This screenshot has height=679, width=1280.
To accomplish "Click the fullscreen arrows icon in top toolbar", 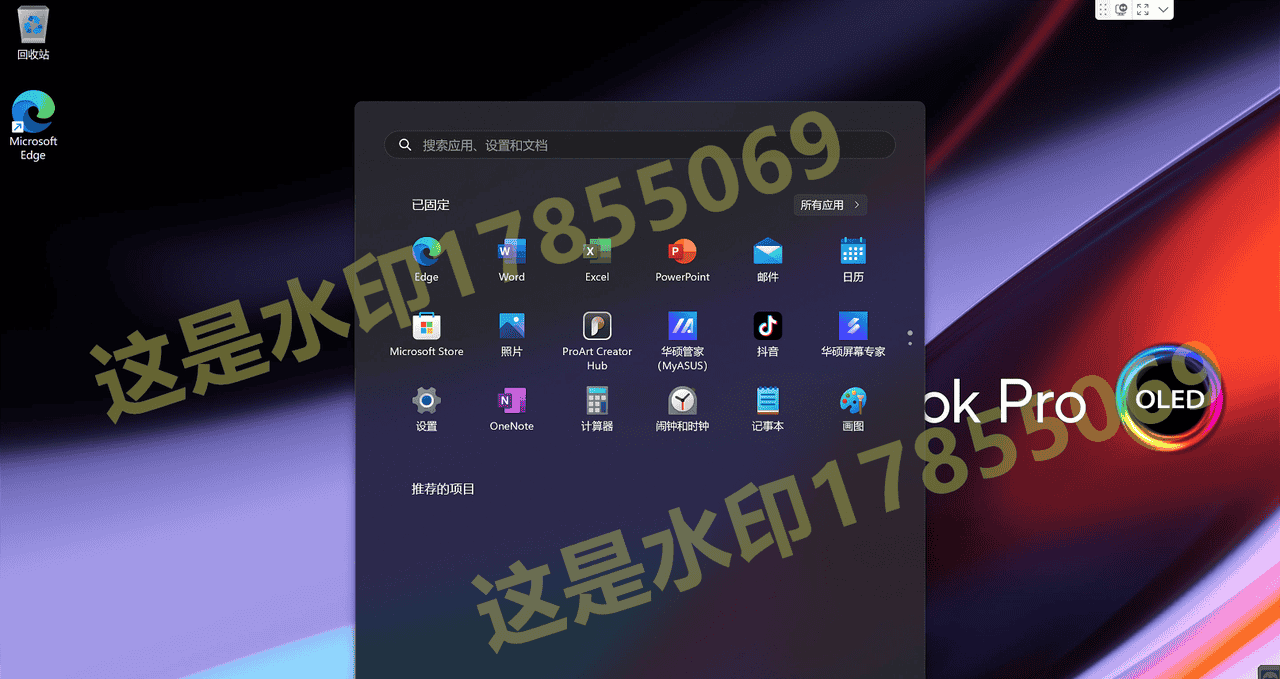I will tap(1143, 9).
